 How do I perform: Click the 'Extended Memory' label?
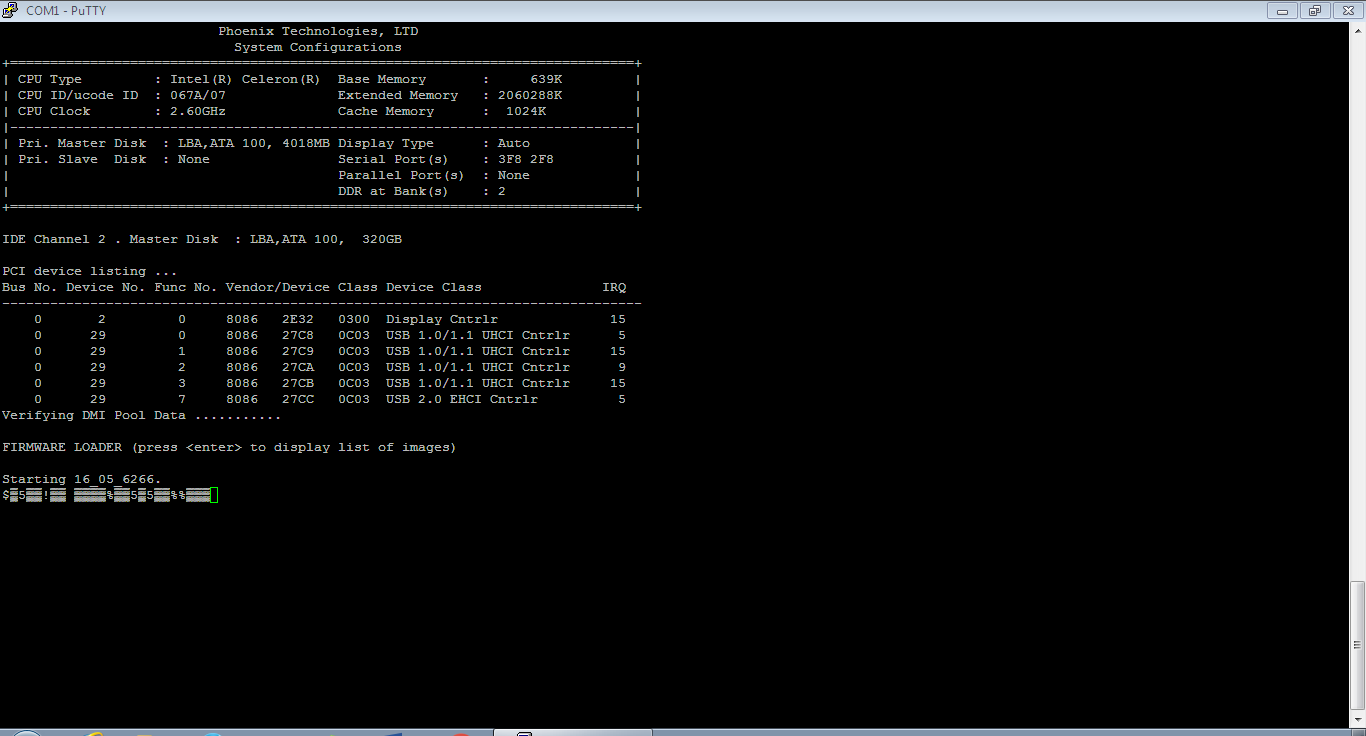[398, 96]
